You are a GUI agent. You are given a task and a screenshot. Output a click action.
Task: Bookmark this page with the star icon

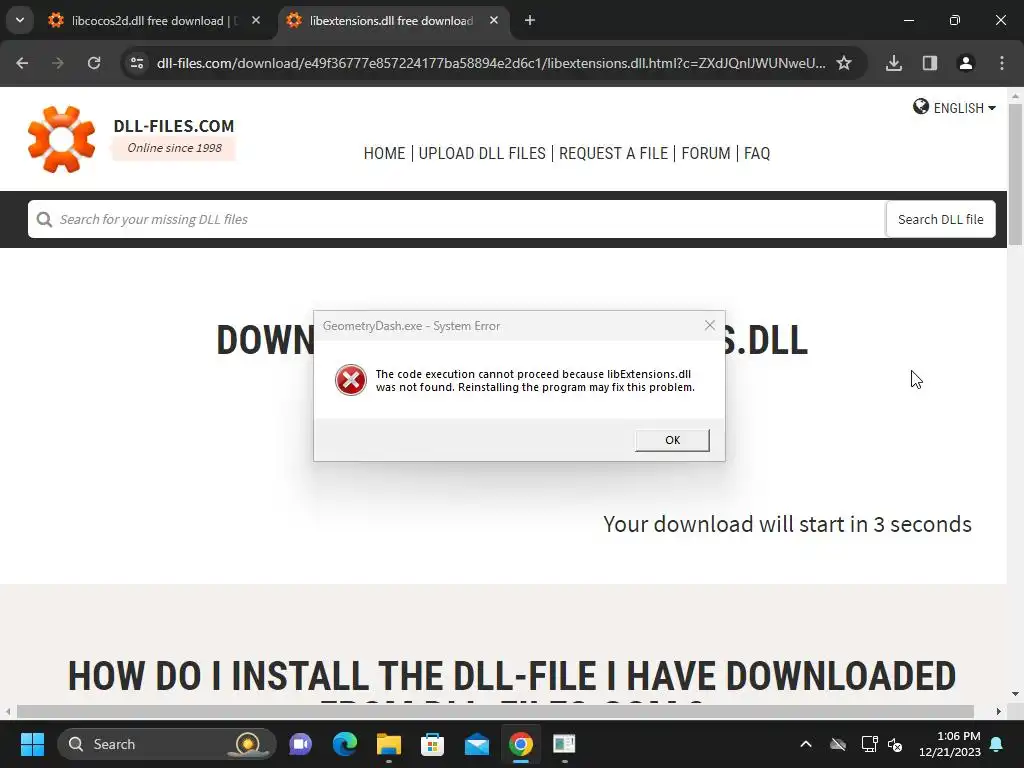tap(844, 63)
